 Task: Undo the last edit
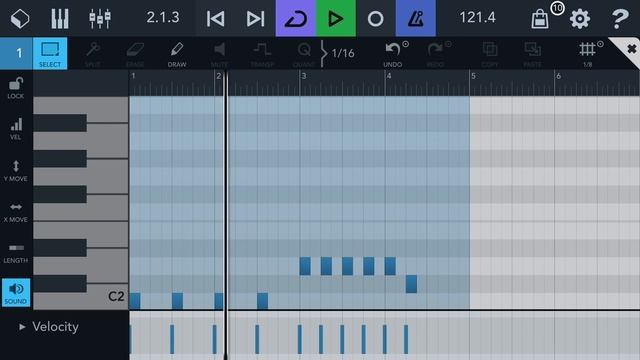coord(393,54)
